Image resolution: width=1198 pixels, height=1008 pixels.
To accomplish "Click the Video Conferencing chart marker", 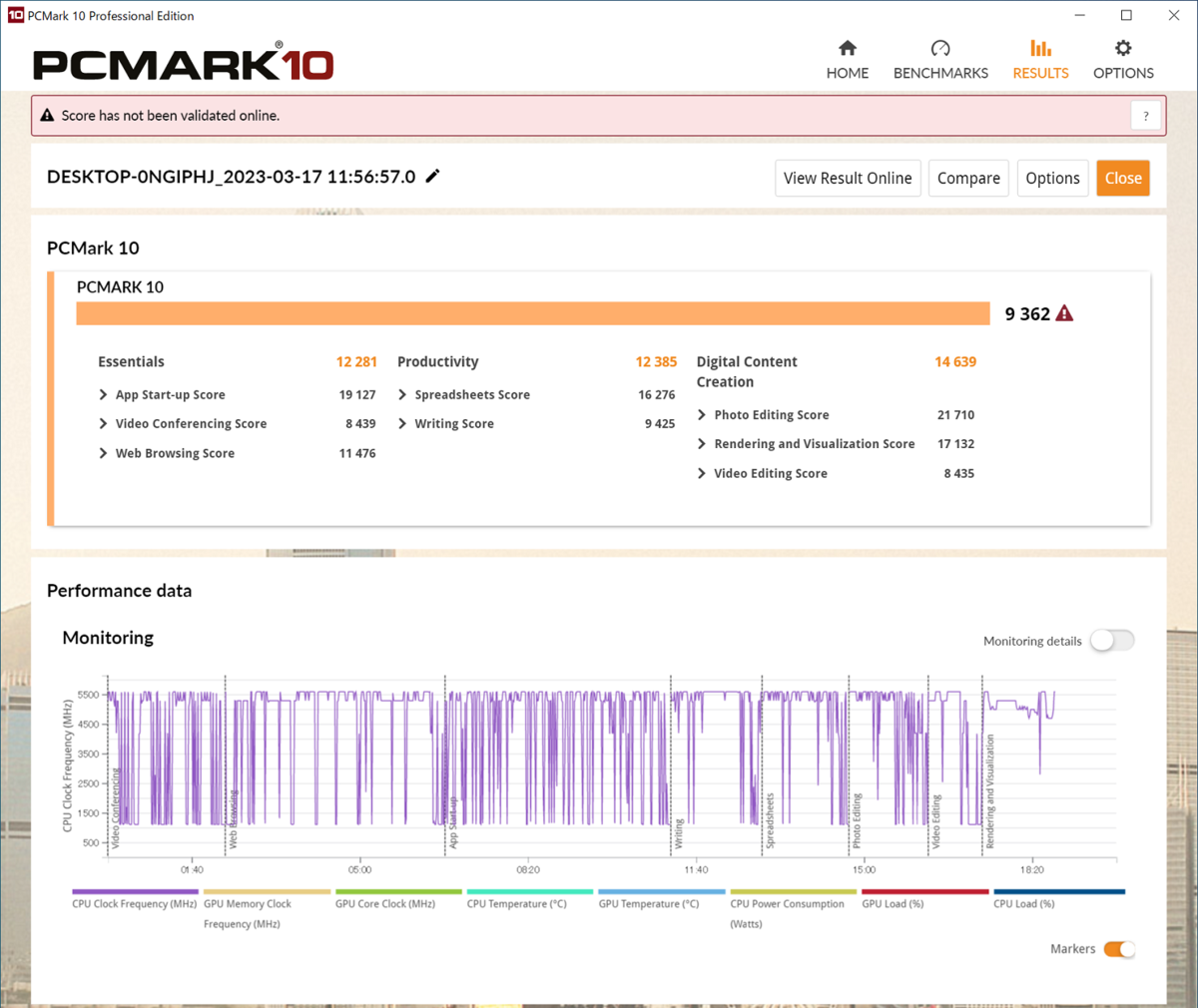I will point(116,809).
